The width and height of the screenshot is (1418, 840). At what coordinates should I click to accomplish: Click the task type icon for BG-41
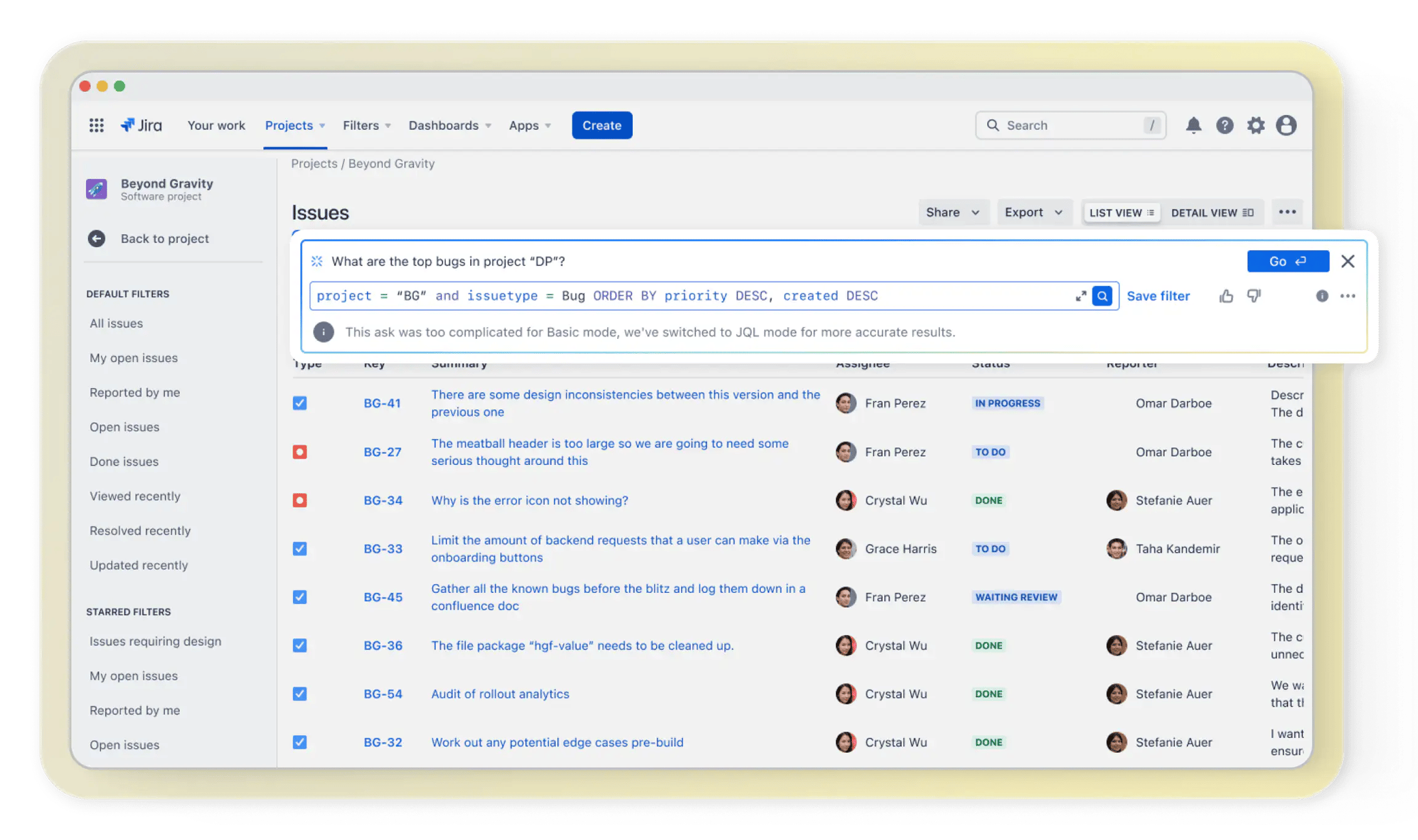[x=300, y=404]
